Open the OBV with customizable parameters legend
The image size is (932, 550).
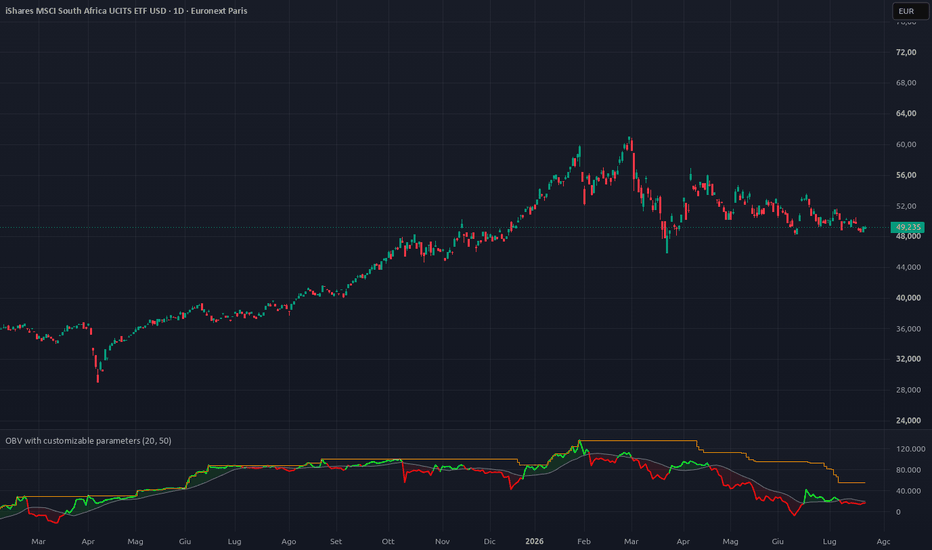88,441
